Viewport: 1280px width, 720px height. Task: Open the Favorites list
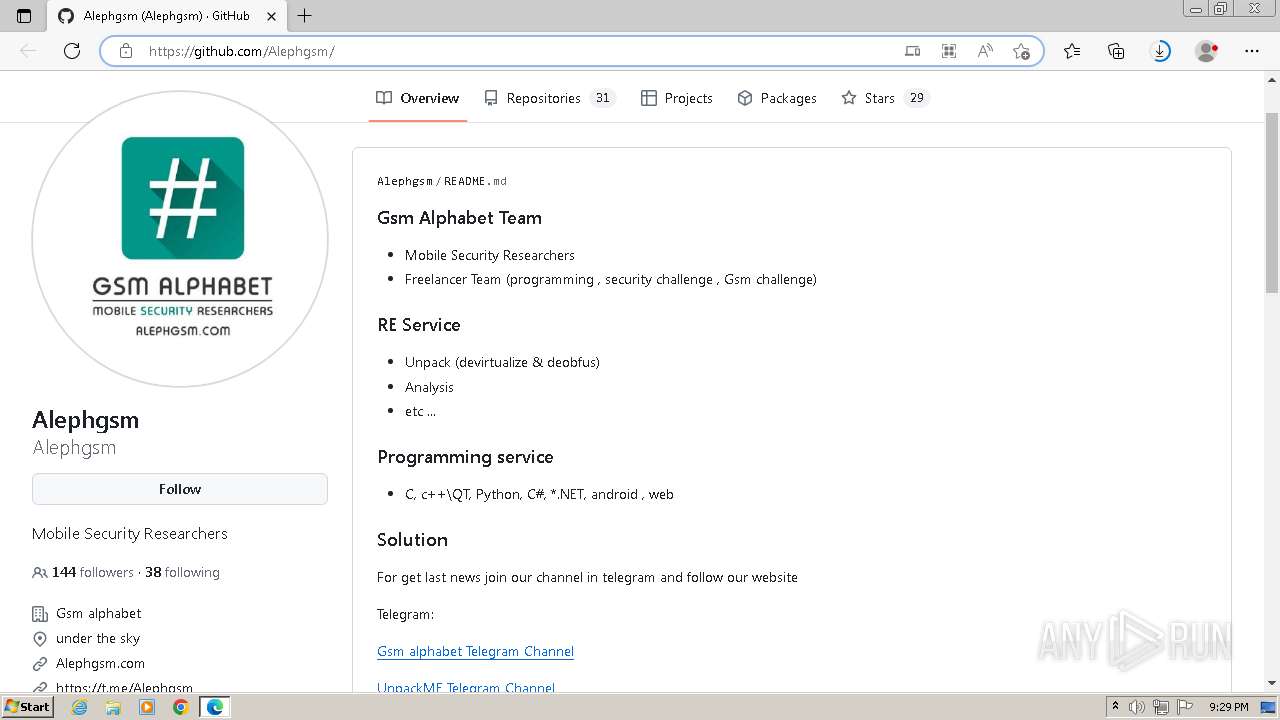(1072, 51)
